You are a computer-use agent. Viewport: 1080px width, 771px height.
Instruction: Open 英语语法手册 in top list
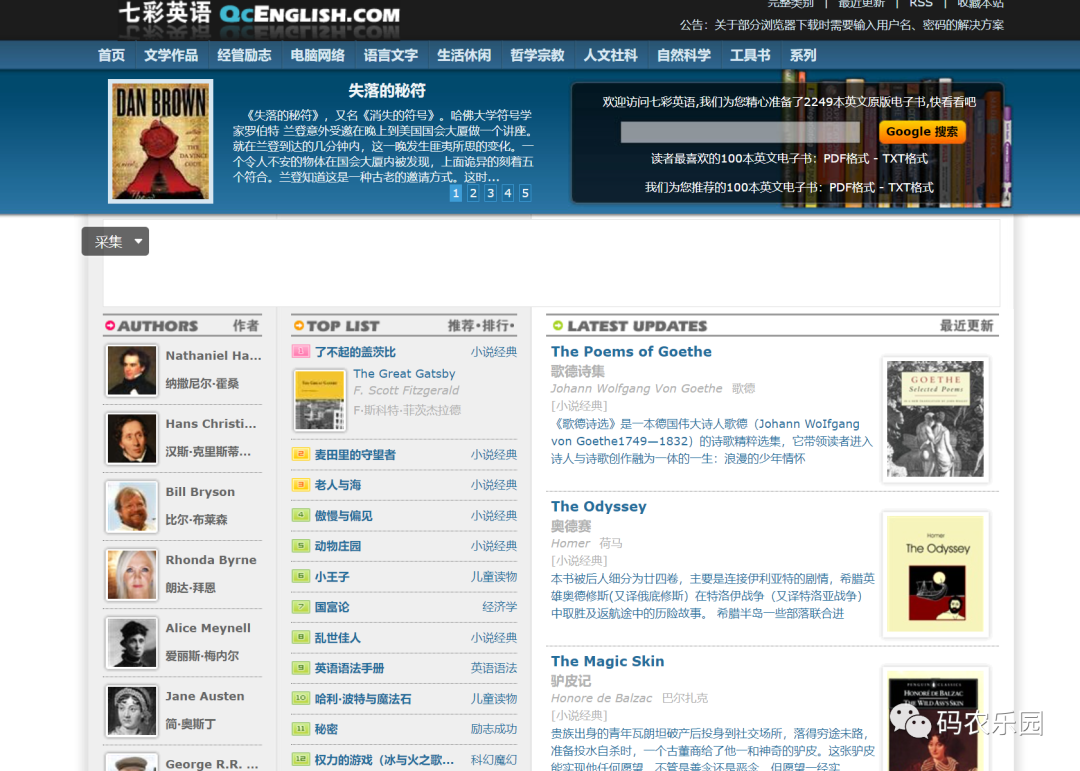[350, 668]
